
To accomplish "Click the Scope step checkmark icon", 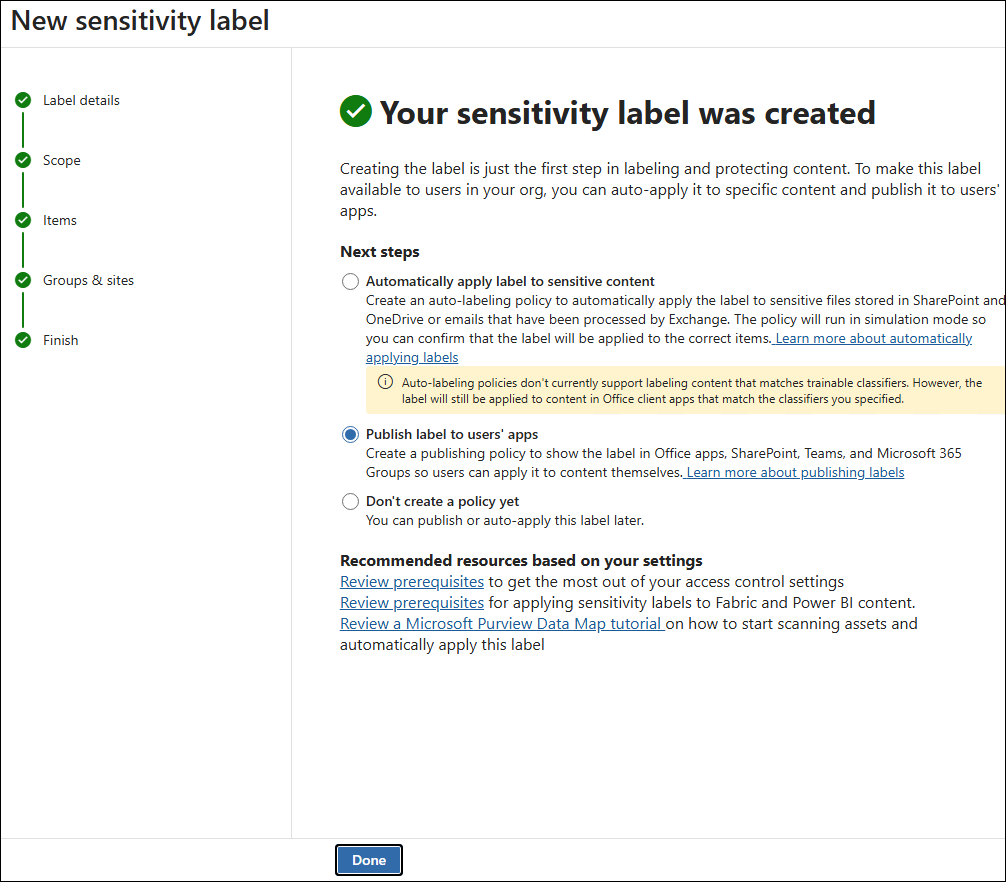I will [x=23, y=160].
